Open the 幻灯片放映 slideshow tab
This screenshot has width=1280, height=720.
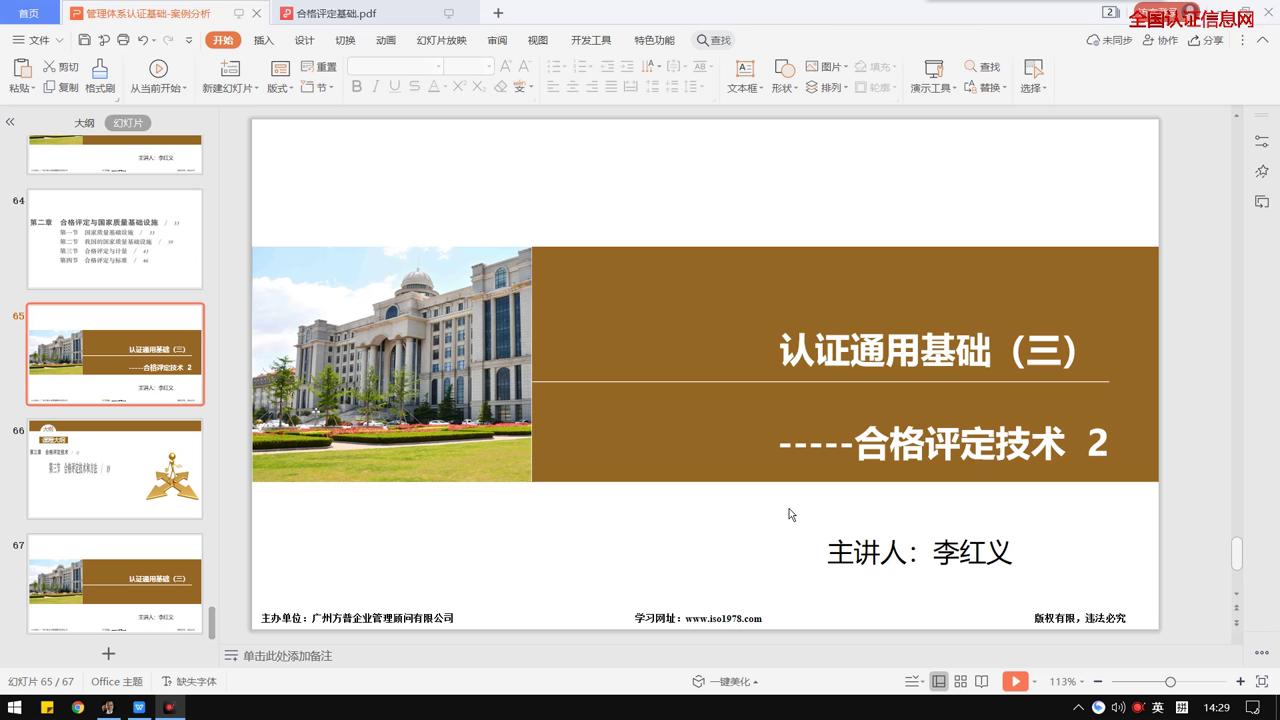click(x=441, y=40)
